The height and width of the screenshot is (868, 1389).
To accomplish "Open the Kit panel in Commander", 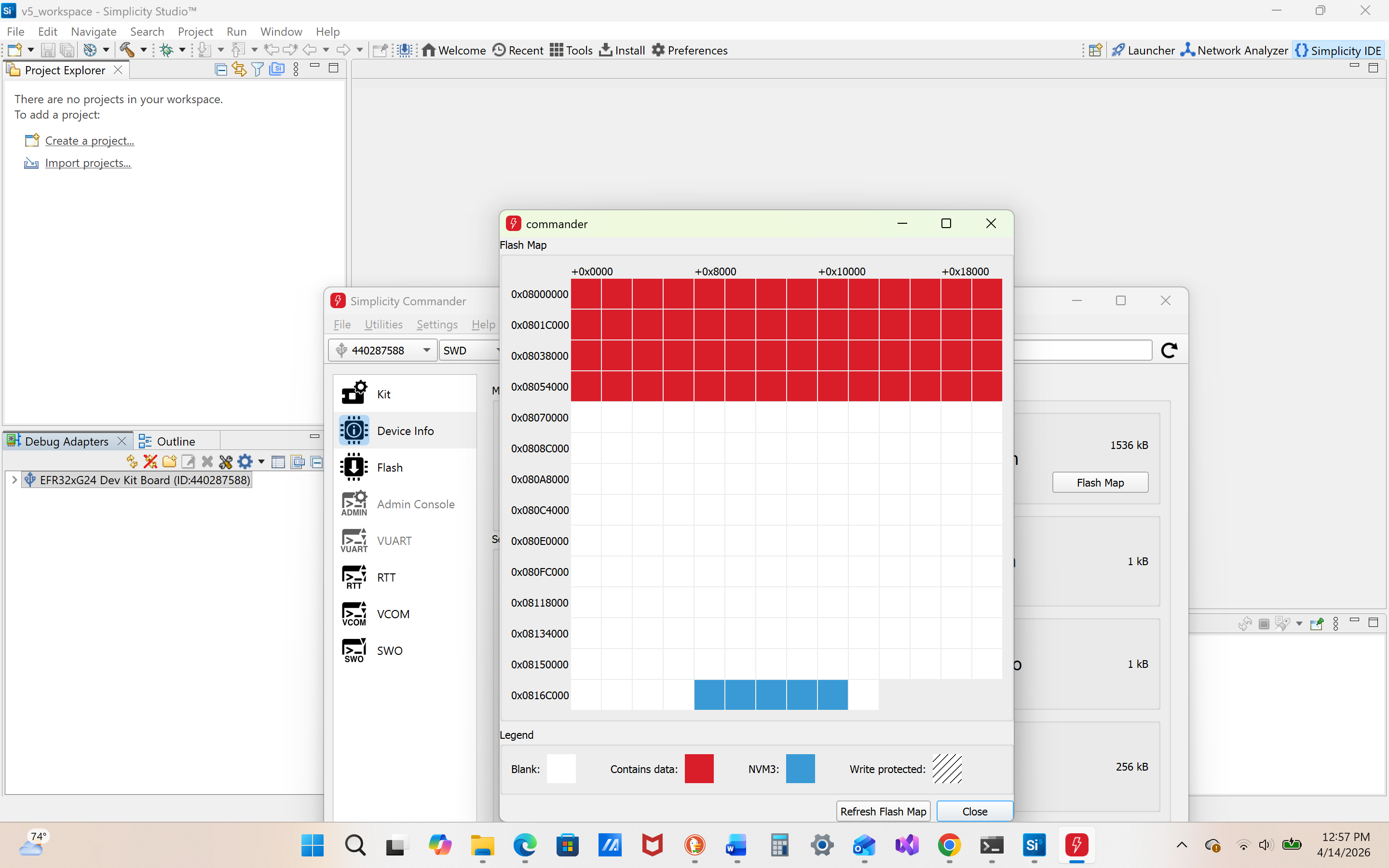I will tap(382, 394).
